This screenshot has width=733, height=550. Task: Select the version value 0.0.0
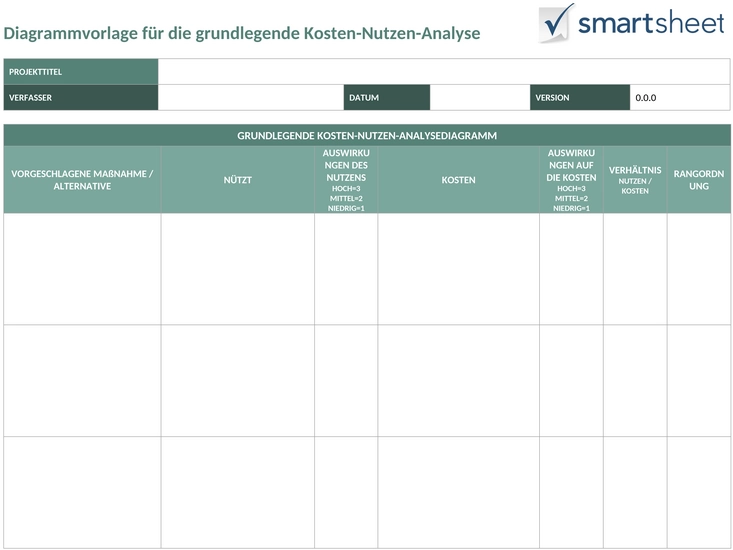[x=646, y=98]
